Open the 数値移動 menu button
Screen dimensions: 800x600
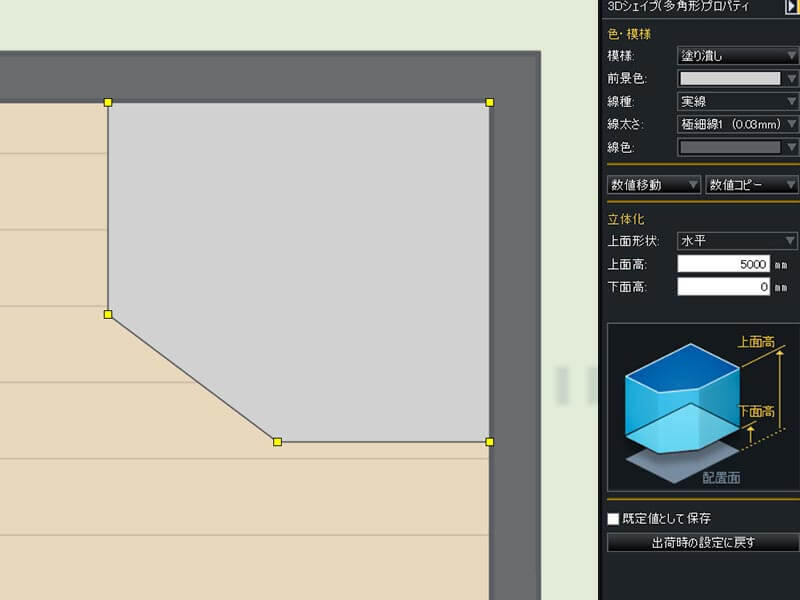(x=654, y=185)
